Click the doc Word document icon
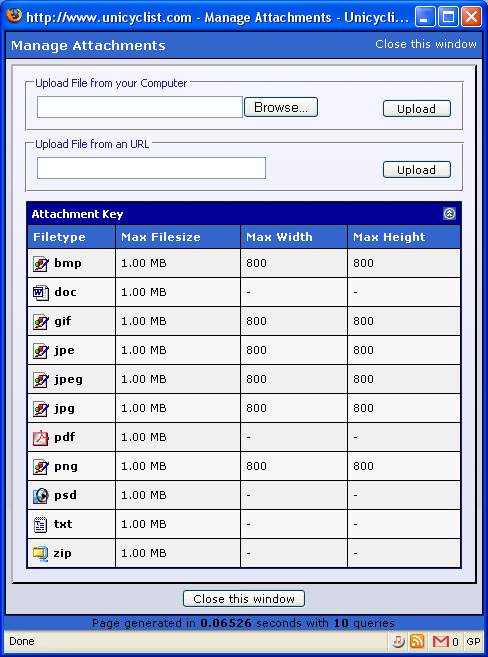 coord(41,292)
